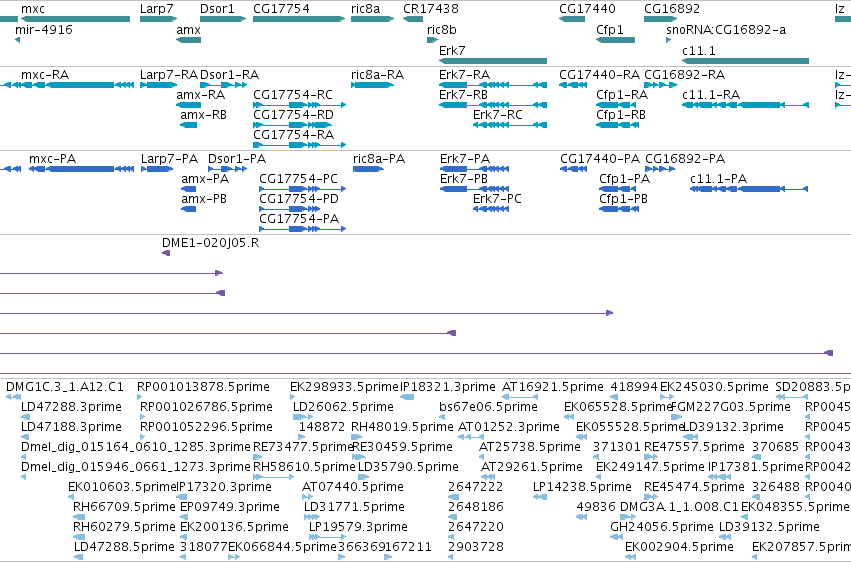Click the amx gene bar
851x562 pixels.
tap(188, 40)
